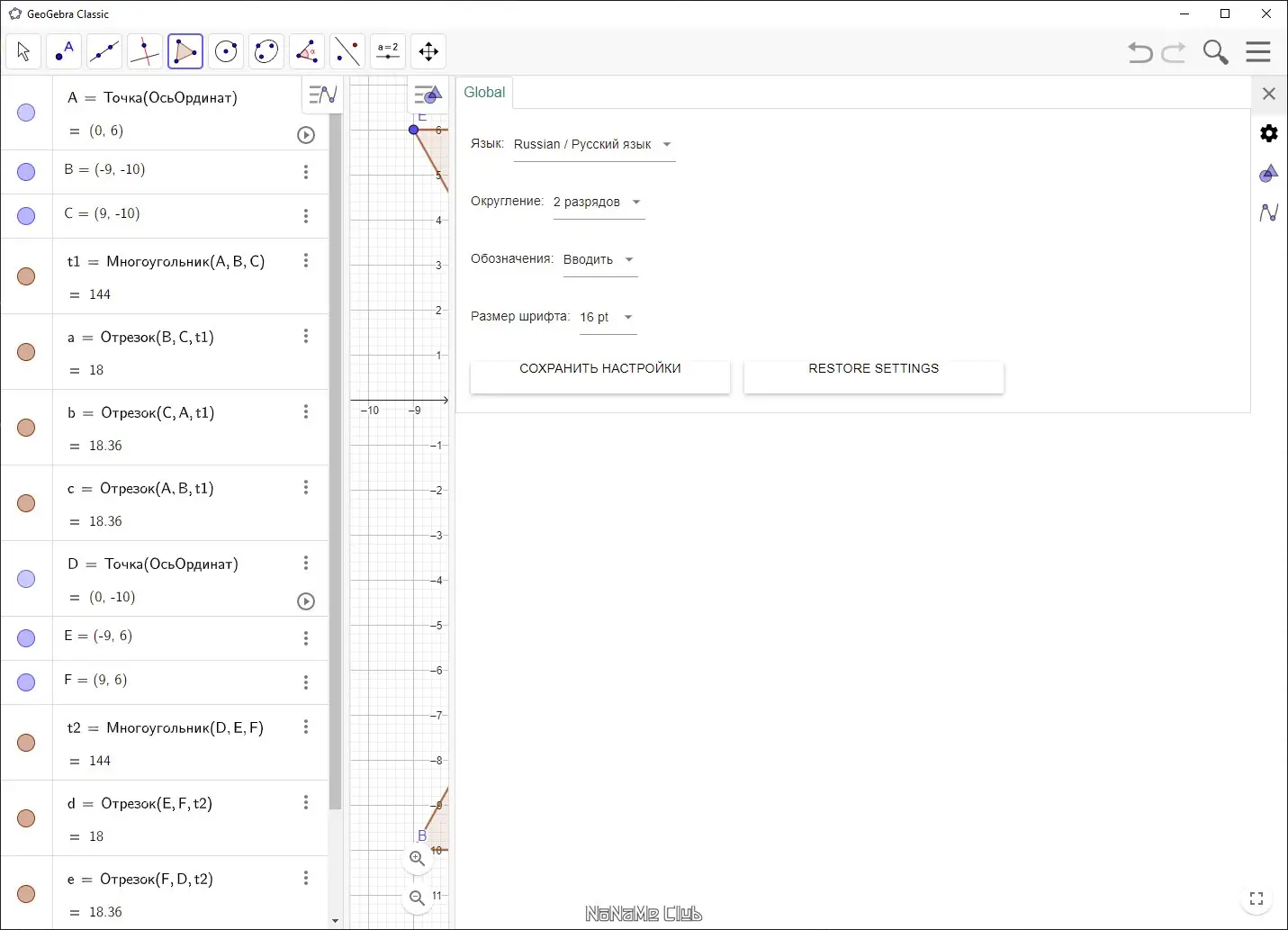
Task: Play the animation for point A
Action: (306, 135)
